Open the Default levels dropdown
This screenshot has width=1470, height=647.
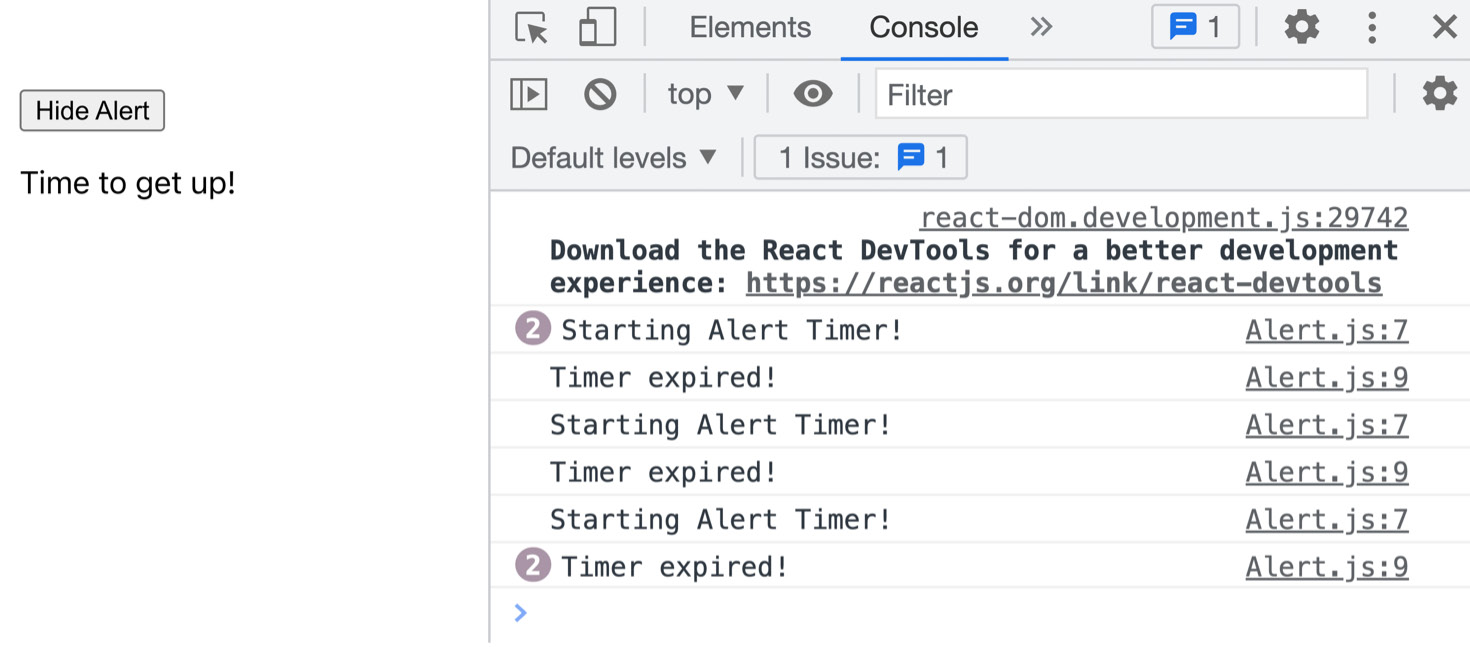[613, 157]
